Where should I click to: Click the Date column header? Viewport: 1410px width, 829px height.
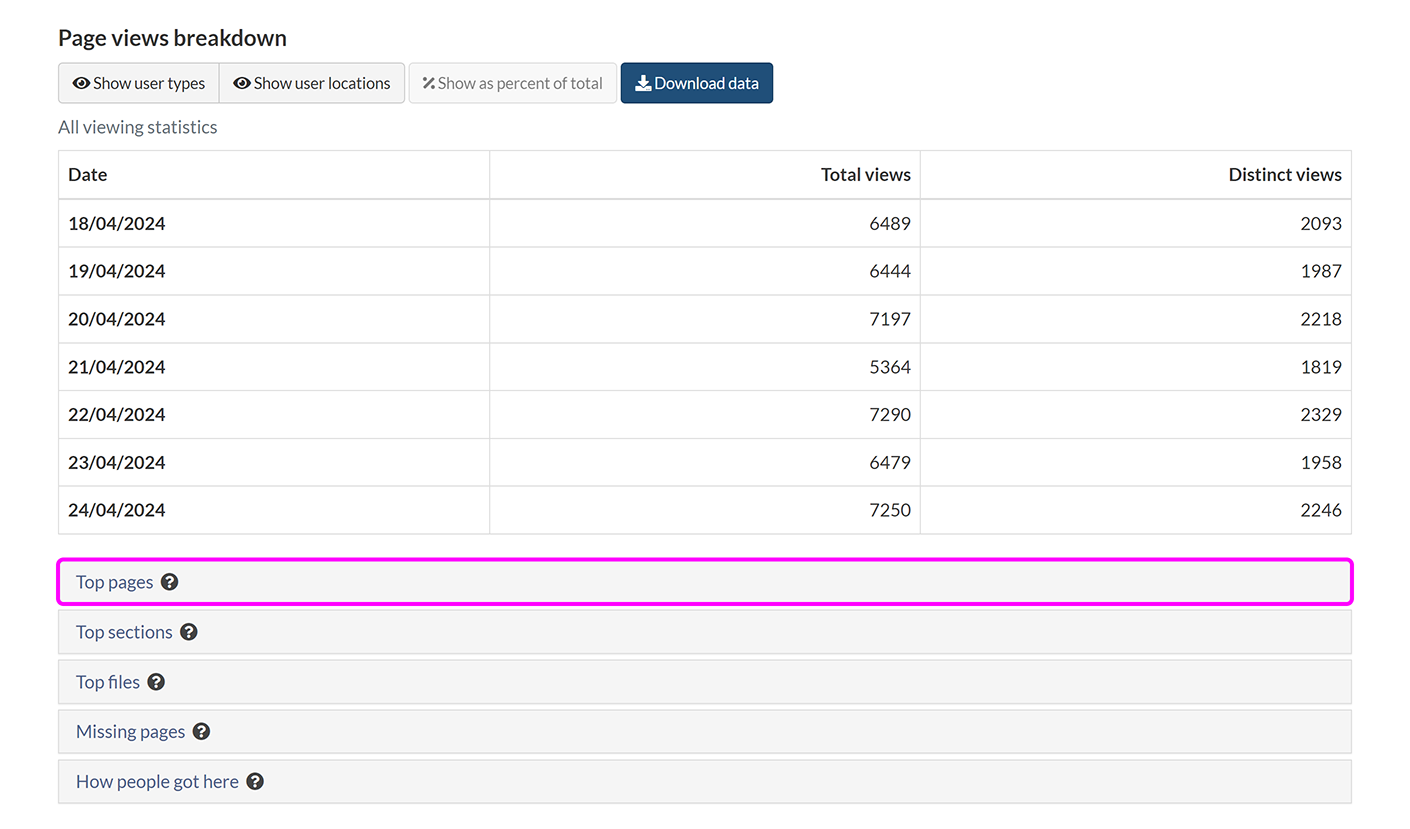click(88, 175)
